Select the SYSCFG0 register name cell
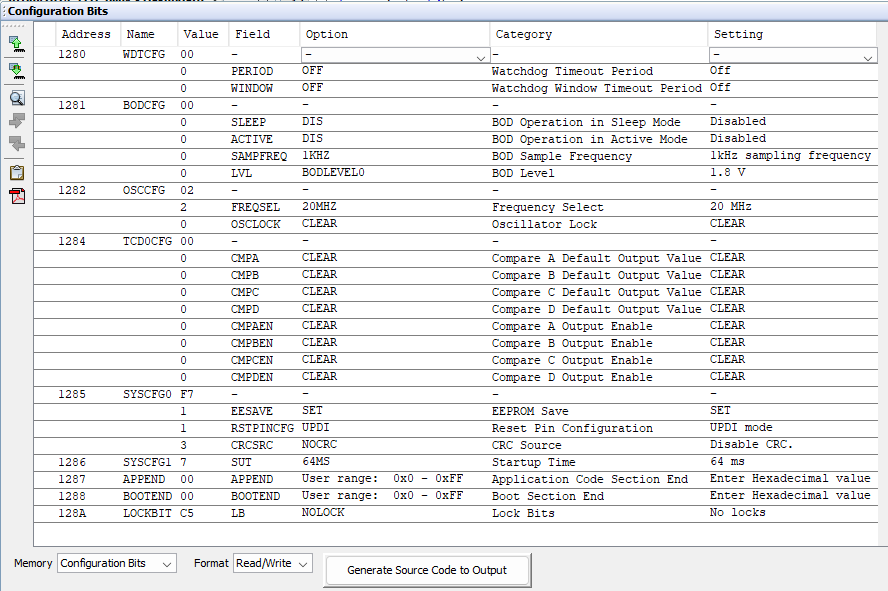 click(x=147, y=394)
